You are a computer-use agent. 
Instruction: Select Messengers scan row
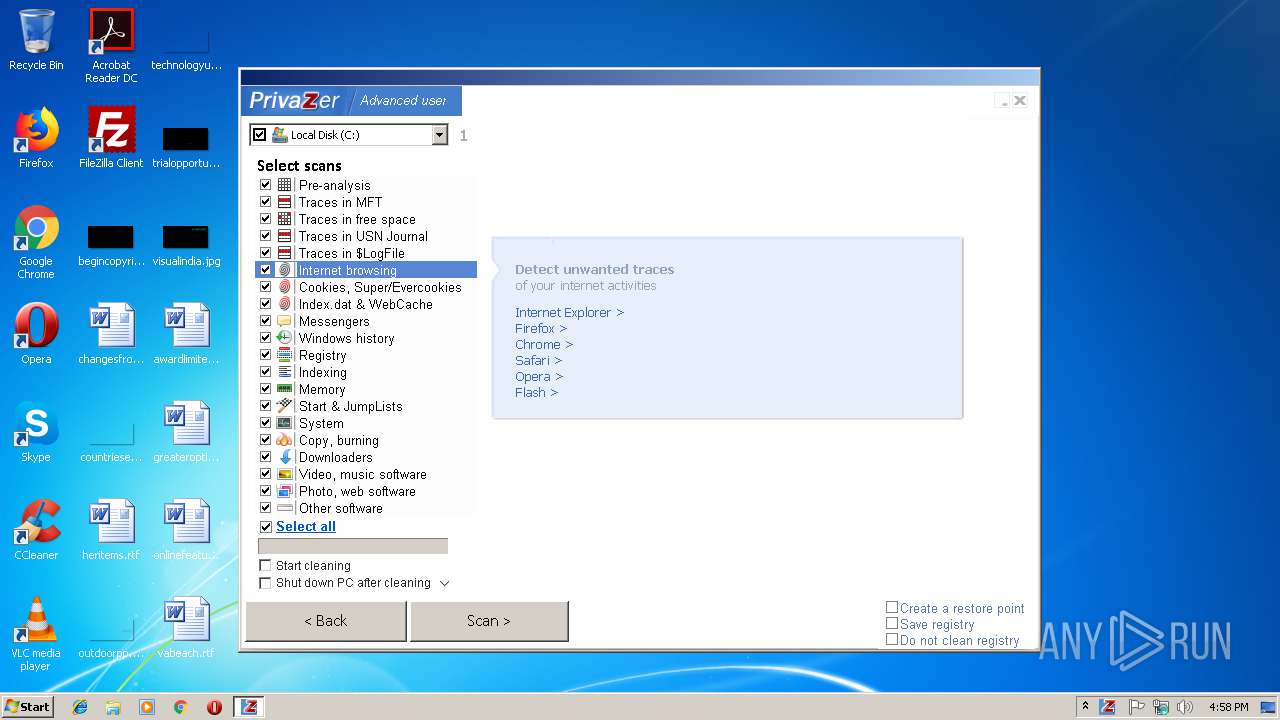[366, 321]
